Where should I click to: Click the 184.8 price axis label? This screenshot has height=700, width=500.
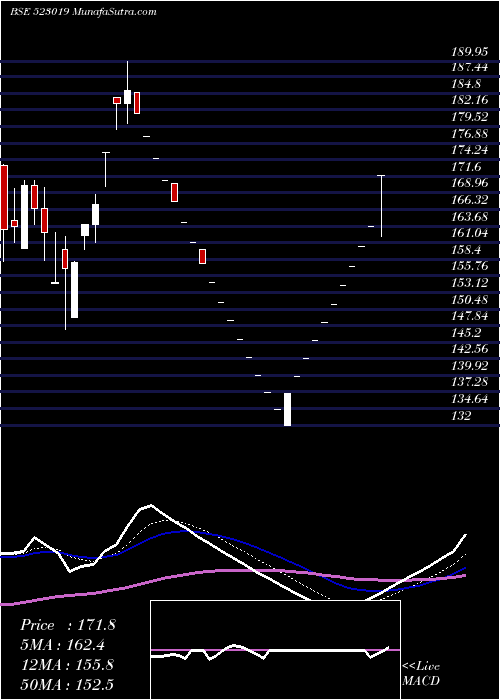click(466, 83)
